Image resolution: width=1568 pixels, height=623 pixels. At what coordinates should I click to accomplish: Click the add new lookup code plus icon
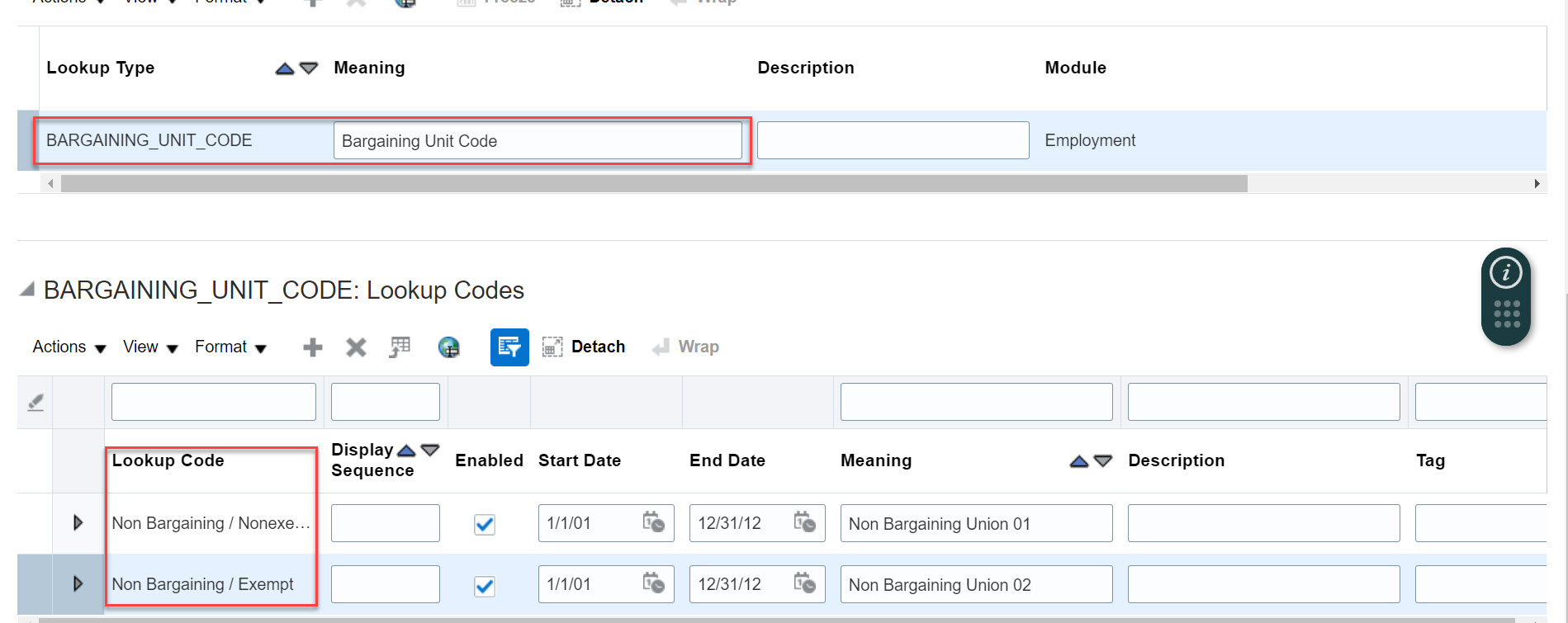coord(312,347)
